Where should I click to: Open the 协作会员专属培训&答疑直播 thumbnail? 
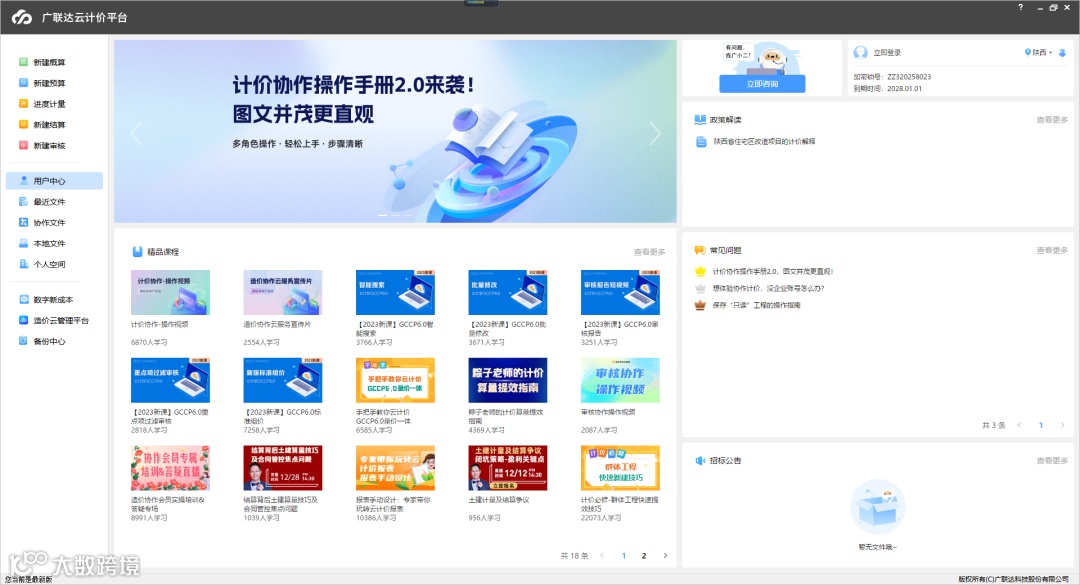170,468
